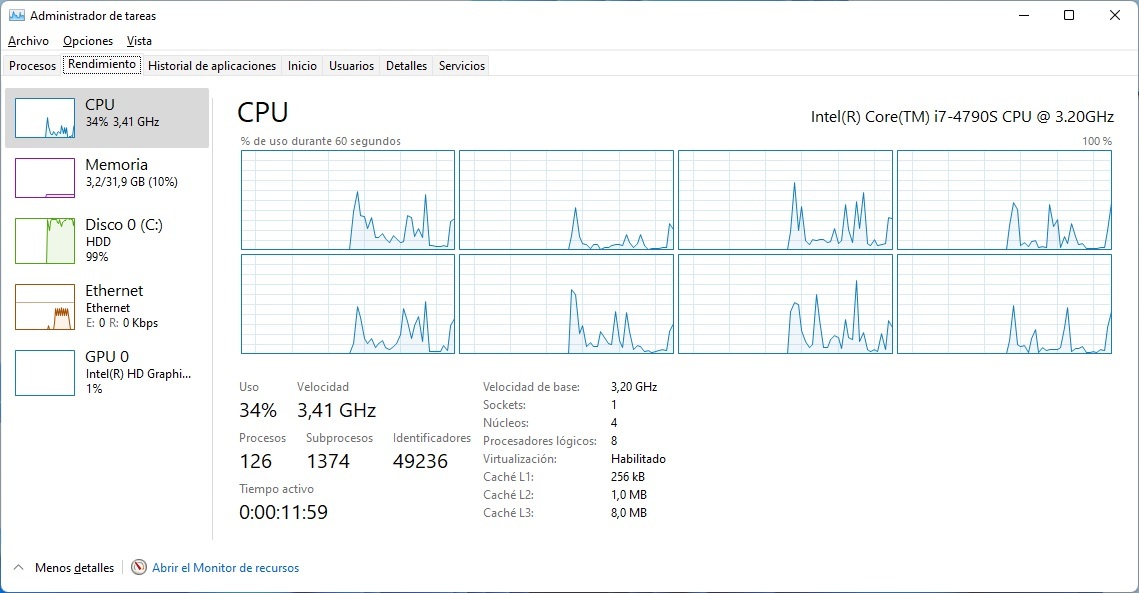The width and height of the screenshot is (1139, 593).
Task: Select the GPU 0 graph thumbnail
Action: tap(45, 373)
